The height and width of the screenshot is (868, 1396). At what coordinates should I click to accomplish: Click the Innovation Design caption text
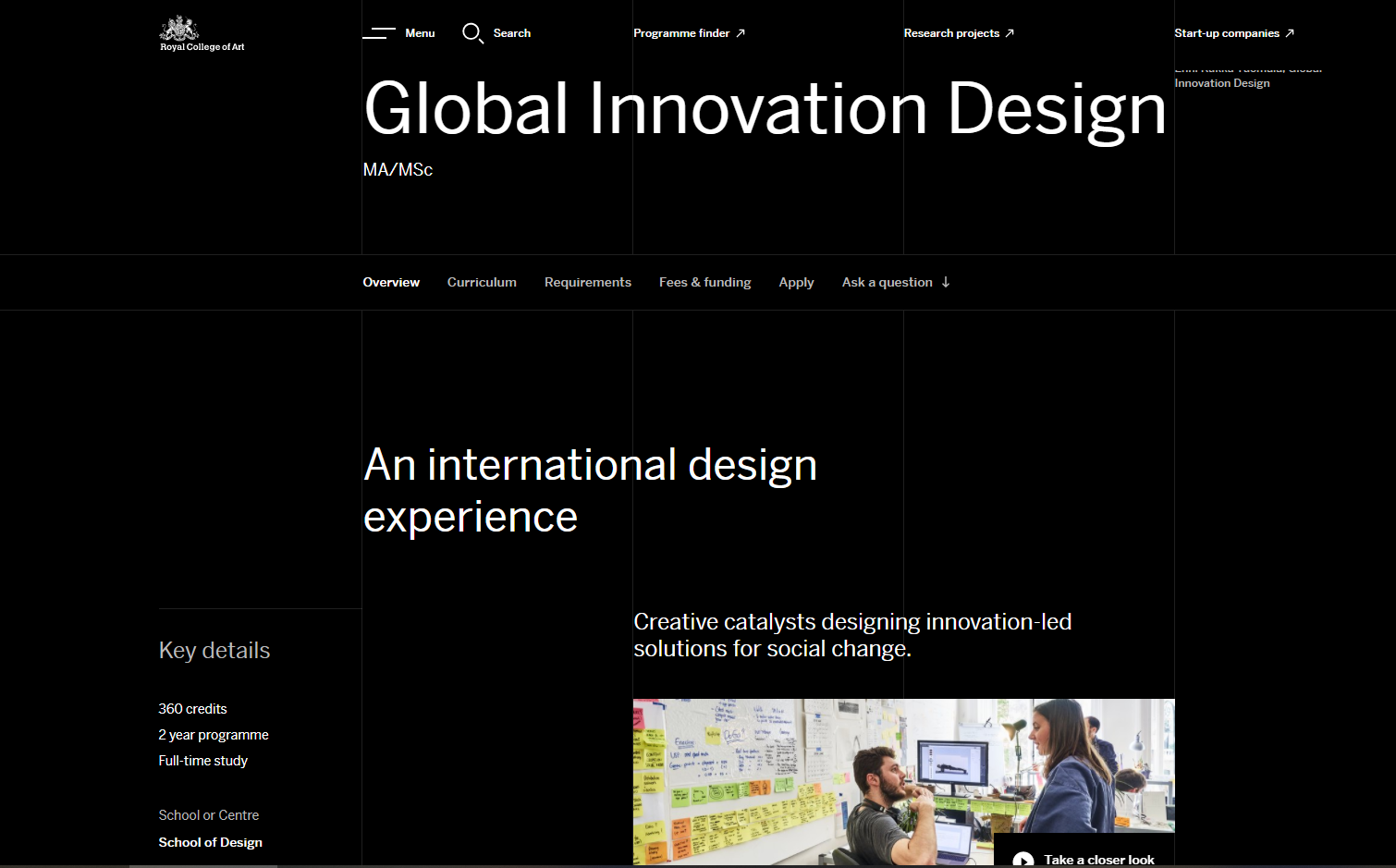pos(1222,83)
